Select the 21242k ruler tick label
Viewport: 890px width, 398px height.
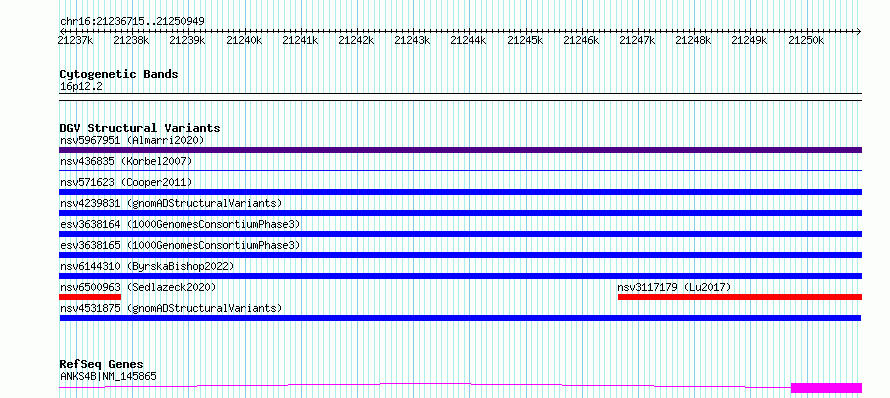356,40
